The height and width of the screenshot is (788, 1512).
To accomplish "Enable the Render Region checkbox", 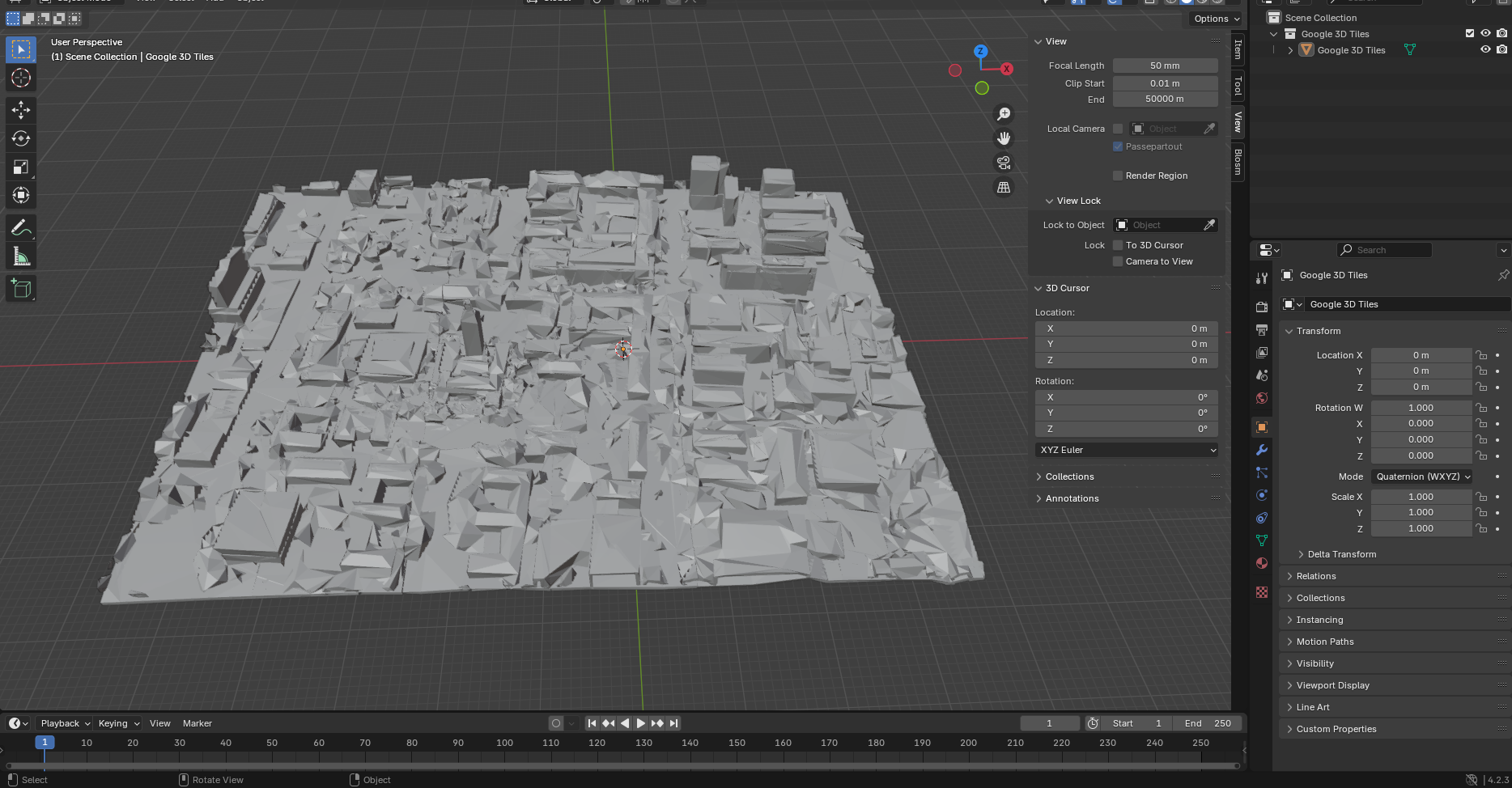I will (x=1118, y=176).
